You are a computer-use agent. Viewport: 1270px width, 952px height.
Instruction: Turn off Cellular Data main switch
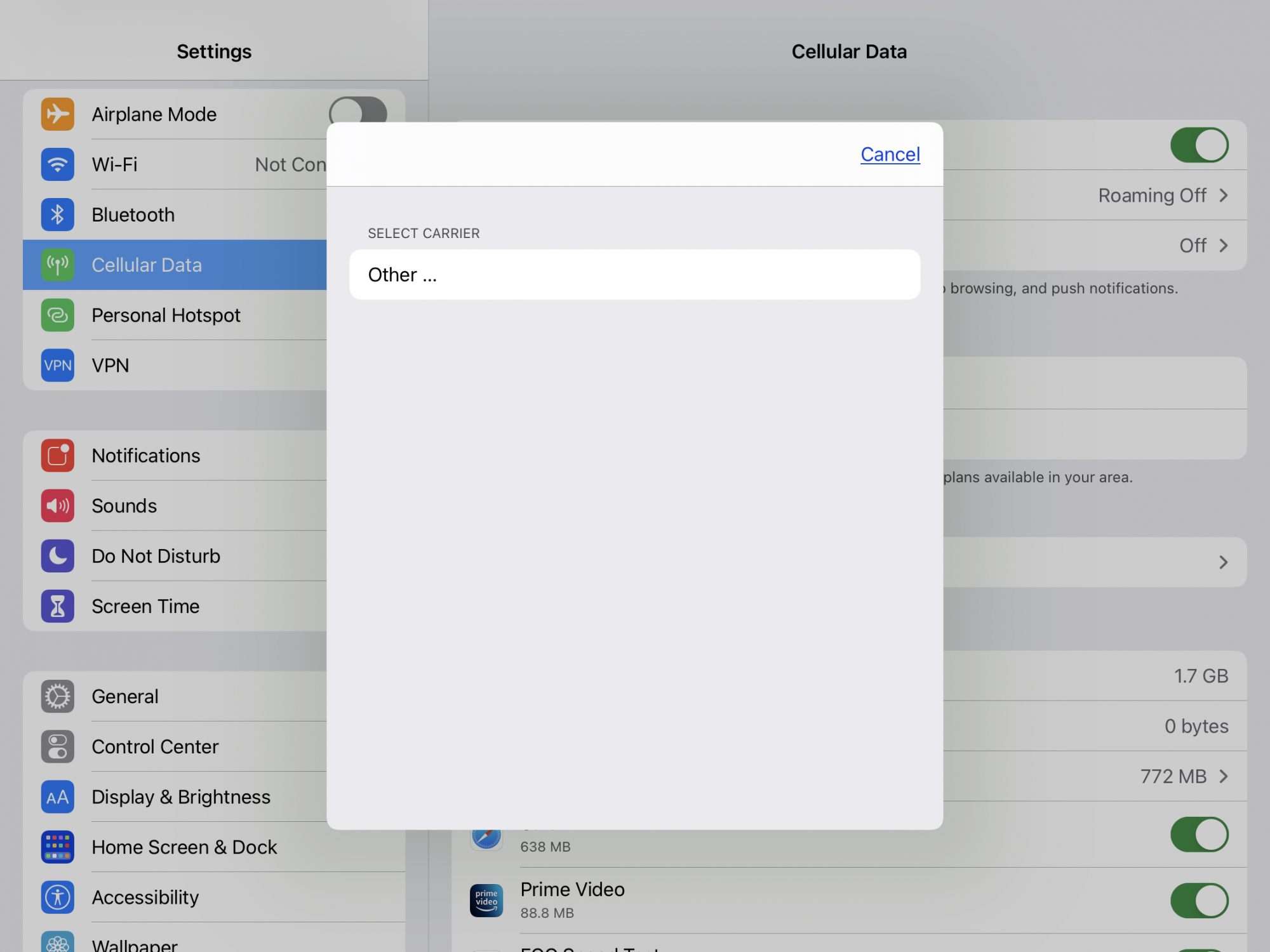click(1199, 145)
